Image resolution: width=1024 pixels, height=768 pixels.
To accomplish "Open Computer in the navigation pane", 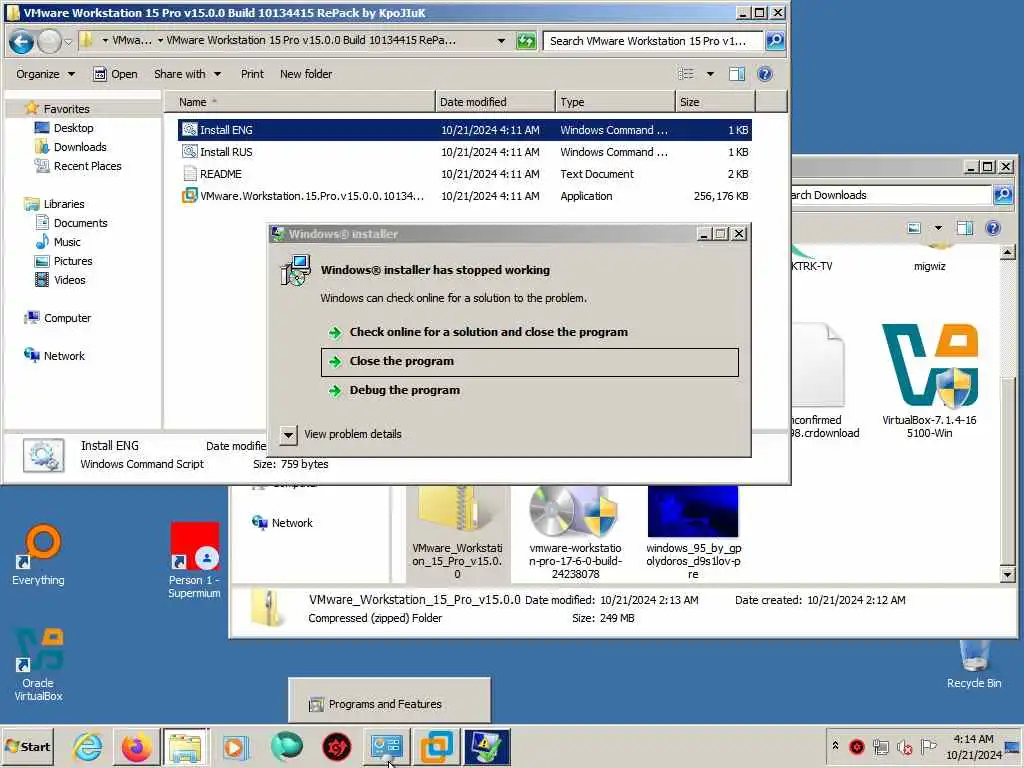I will [x=57, y=318].
